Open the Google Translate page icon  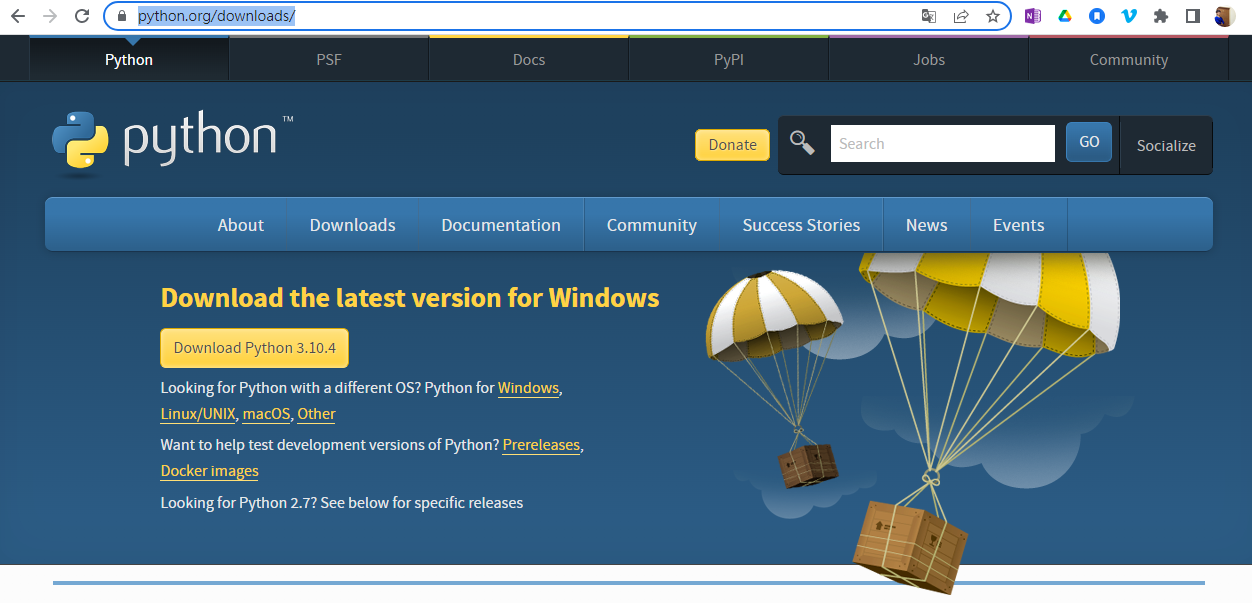(929, 16)
